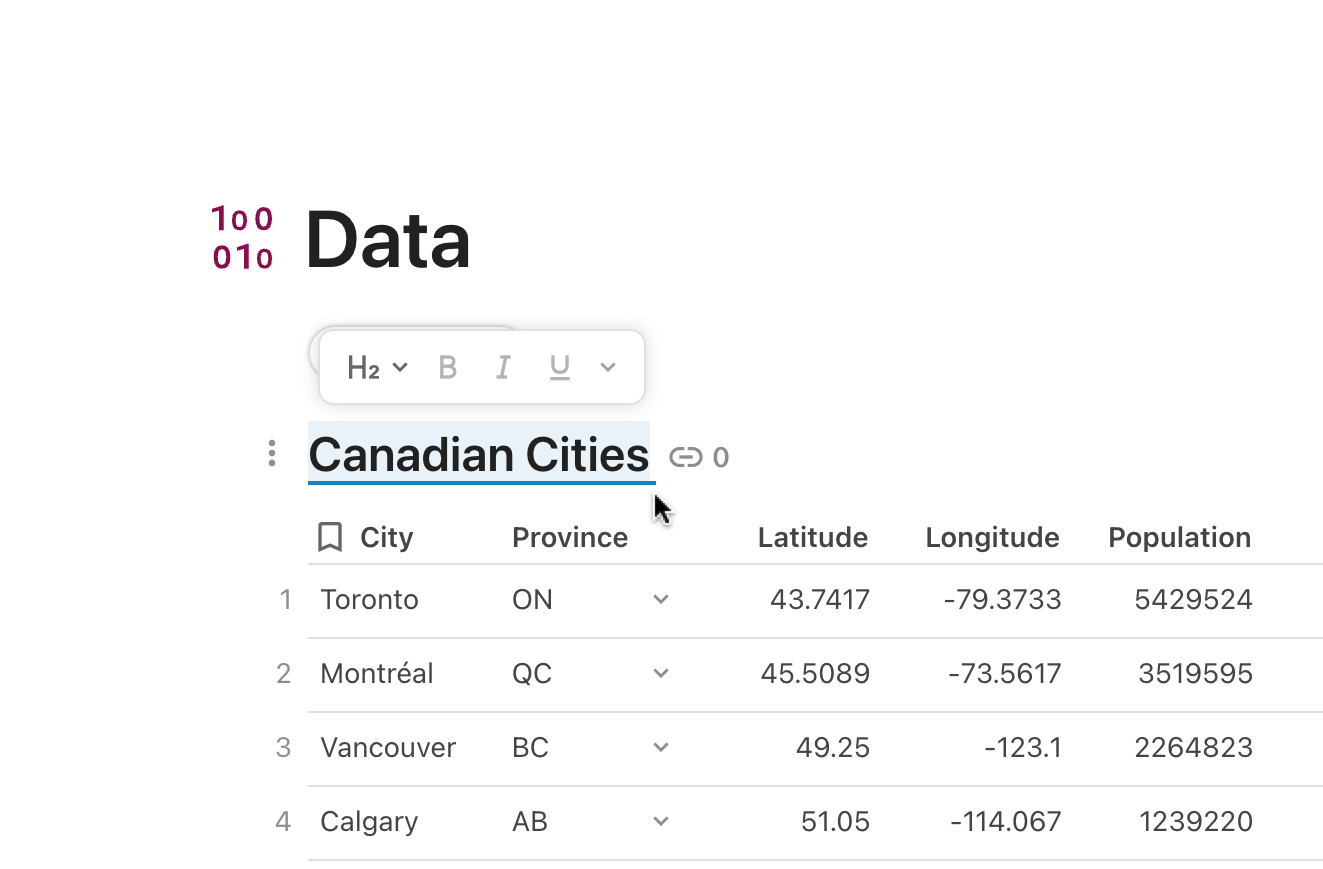Click the Data page title
The height and width of the screenshot is (869, 1323).
pyautogui.click(x=388, y=240)
